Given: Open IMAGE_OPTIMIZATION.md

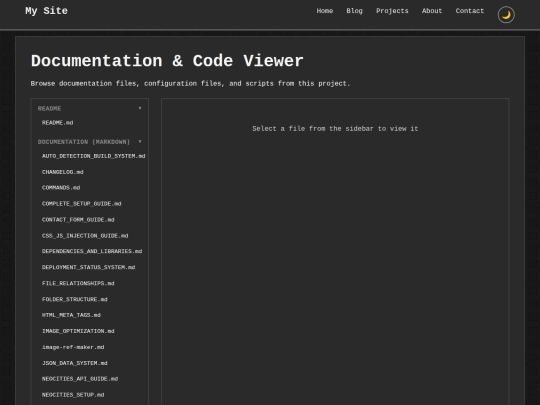Looking at the screenshot, I should (x=78, y=331).
